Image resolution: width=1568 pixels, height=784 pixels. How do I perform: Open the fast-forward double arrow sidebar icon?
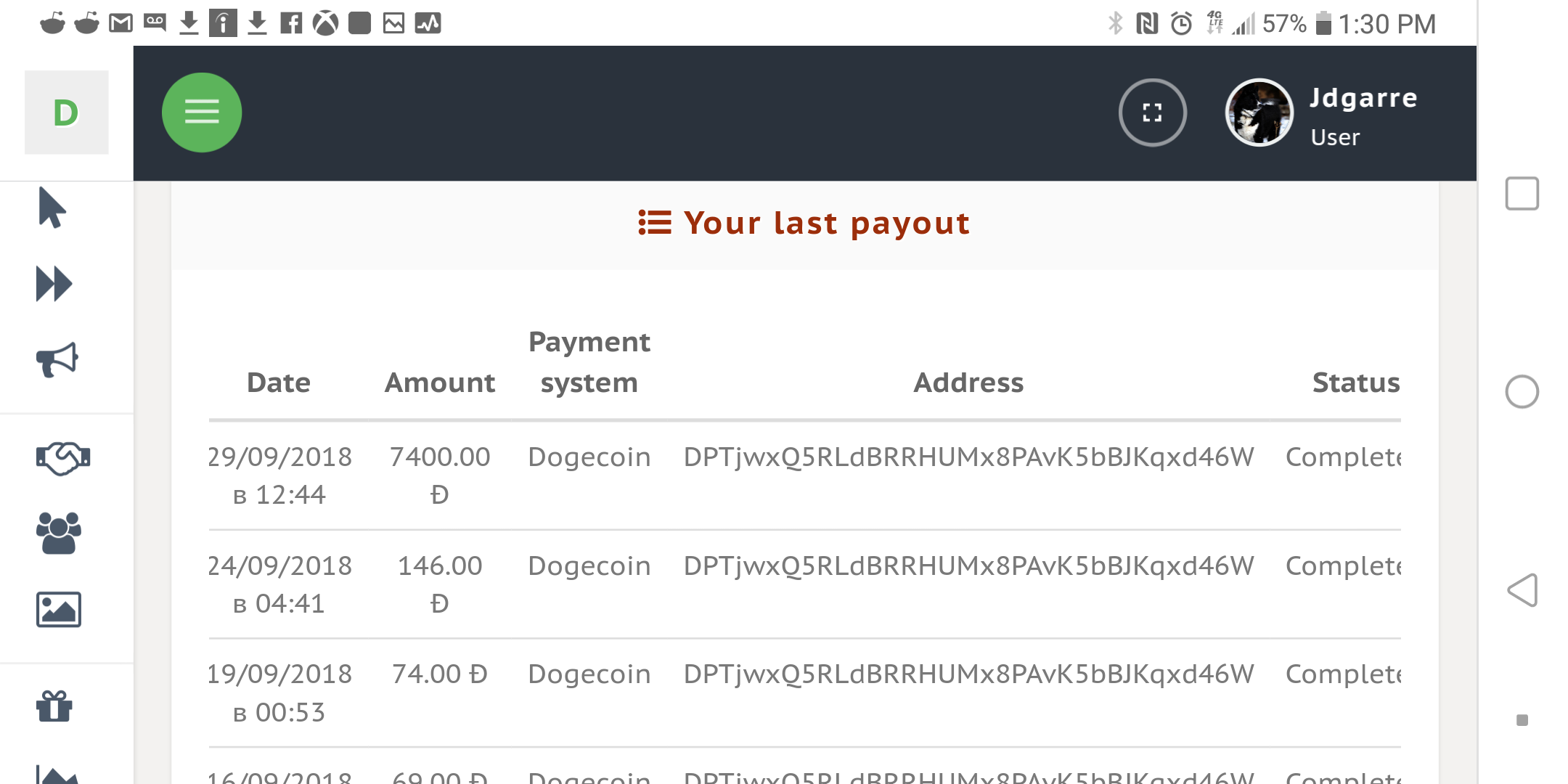[x=54, y=283]
